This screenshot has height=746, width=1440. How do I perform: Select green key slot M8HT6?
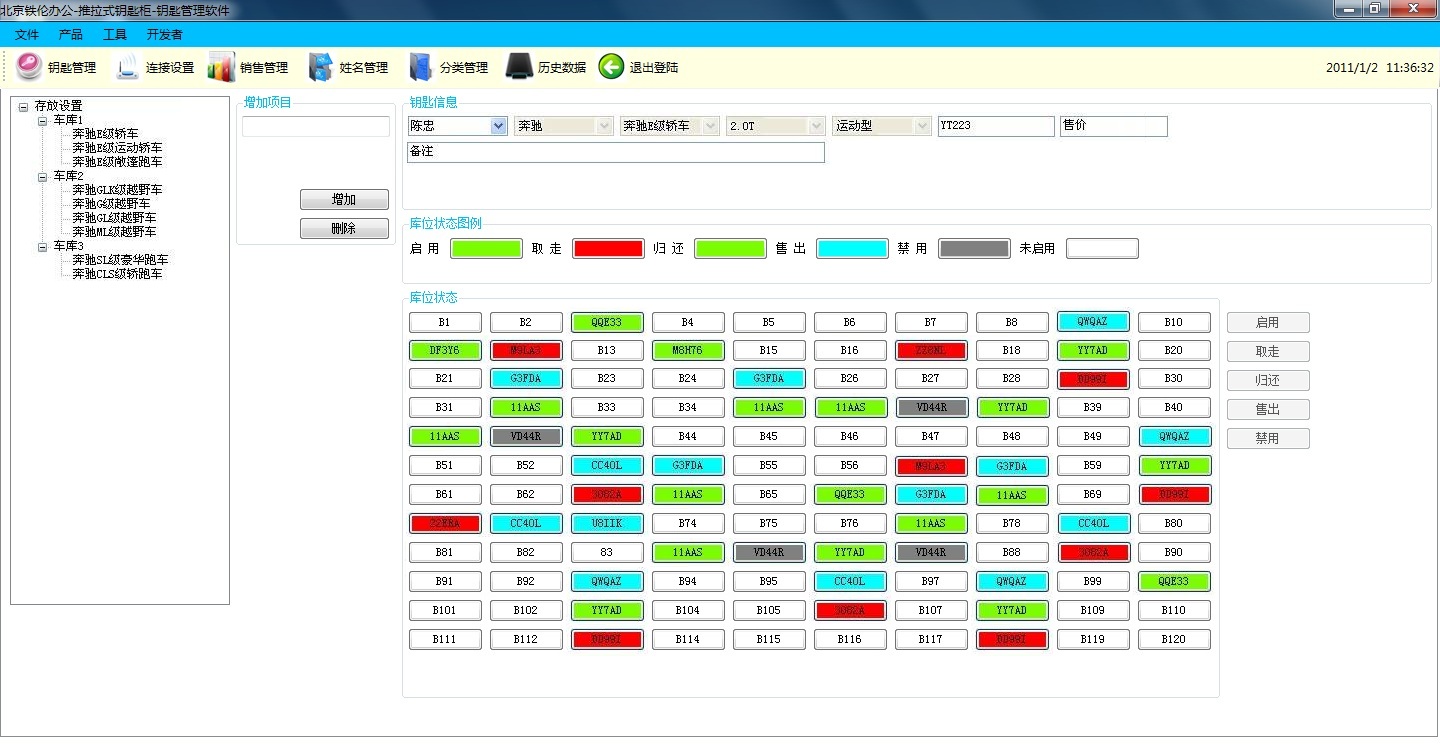pos(688,351)
